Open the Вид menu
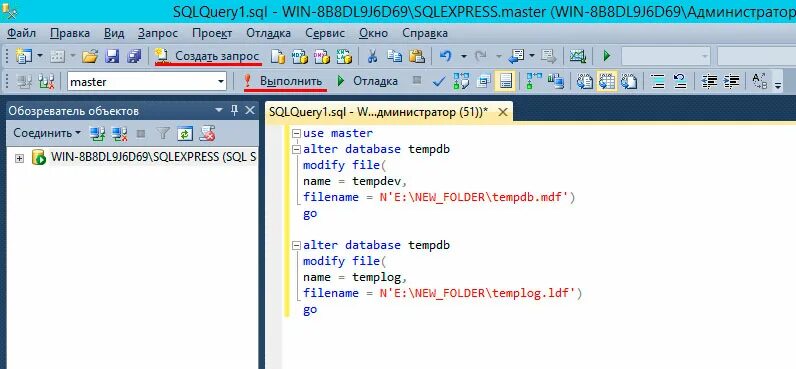 tap(114, 33)
